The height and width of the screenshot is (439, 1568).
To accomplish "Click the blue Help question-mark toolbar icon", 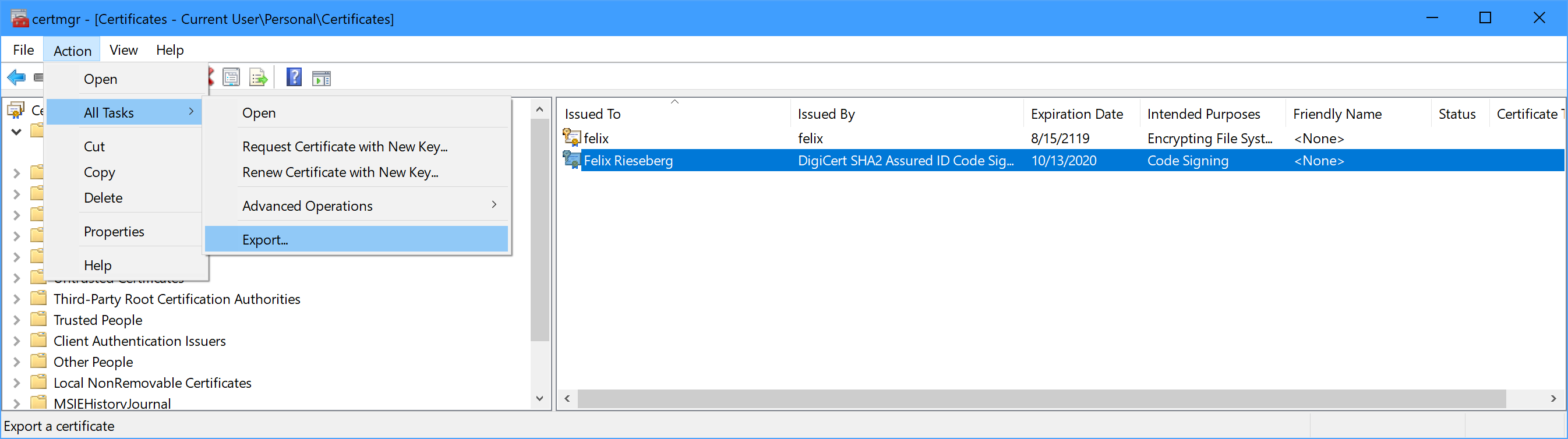I will [294, 77].
